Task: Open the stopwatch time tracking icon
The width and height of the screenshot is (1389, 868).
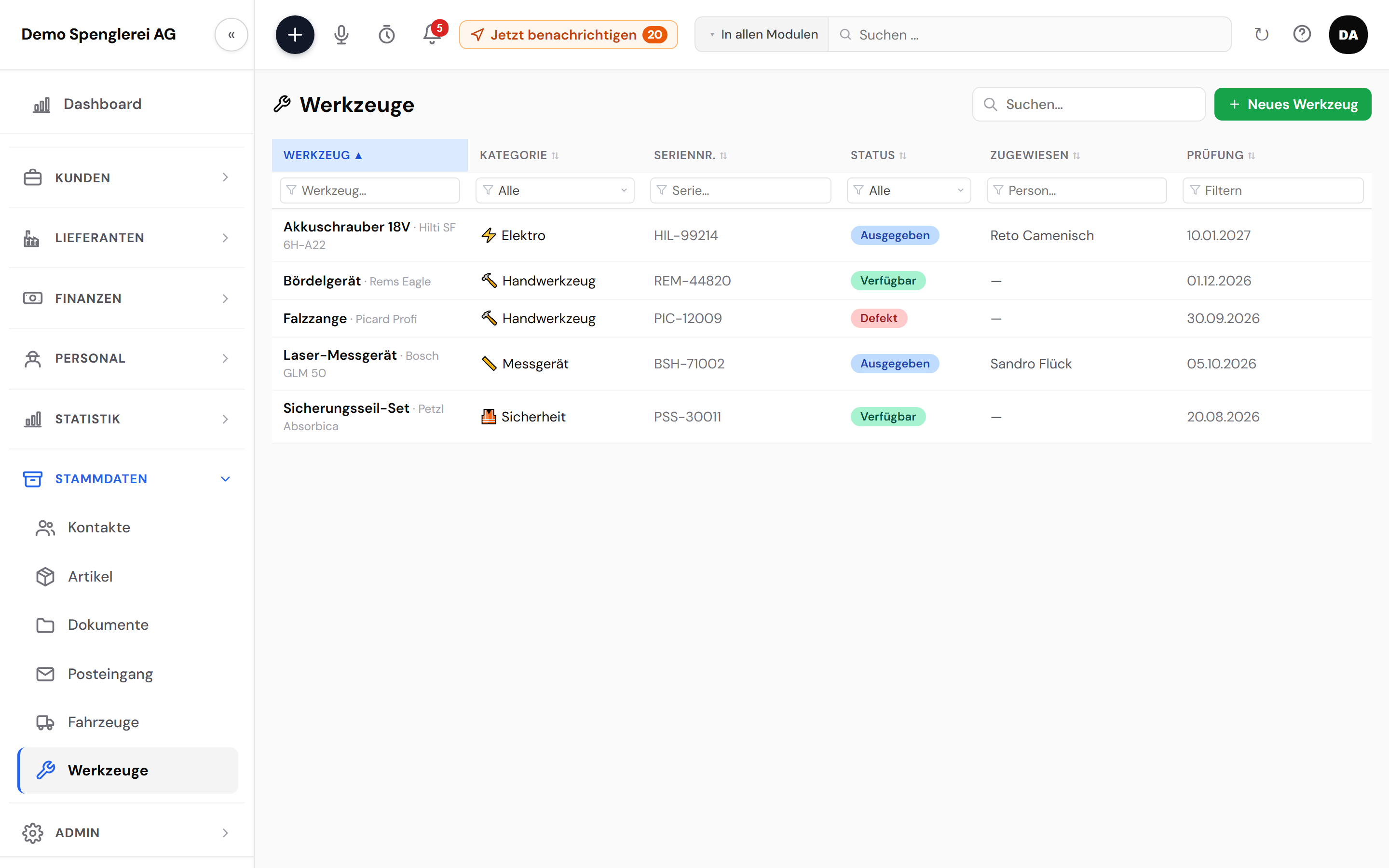Action: 387,34
